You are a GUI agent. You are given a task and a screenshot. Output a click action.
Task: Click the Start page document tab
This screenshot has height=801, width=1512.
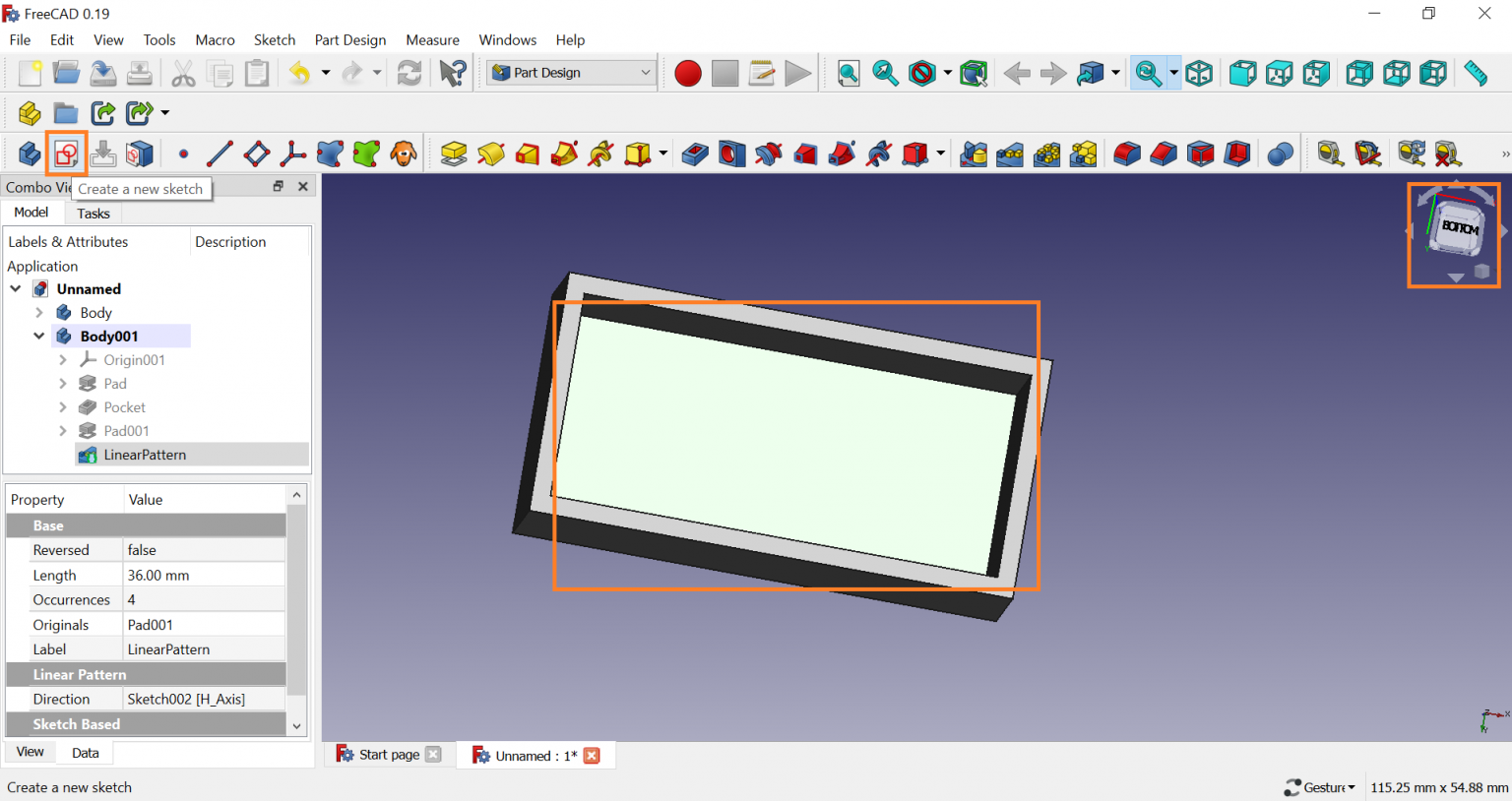tap(388, 755)
